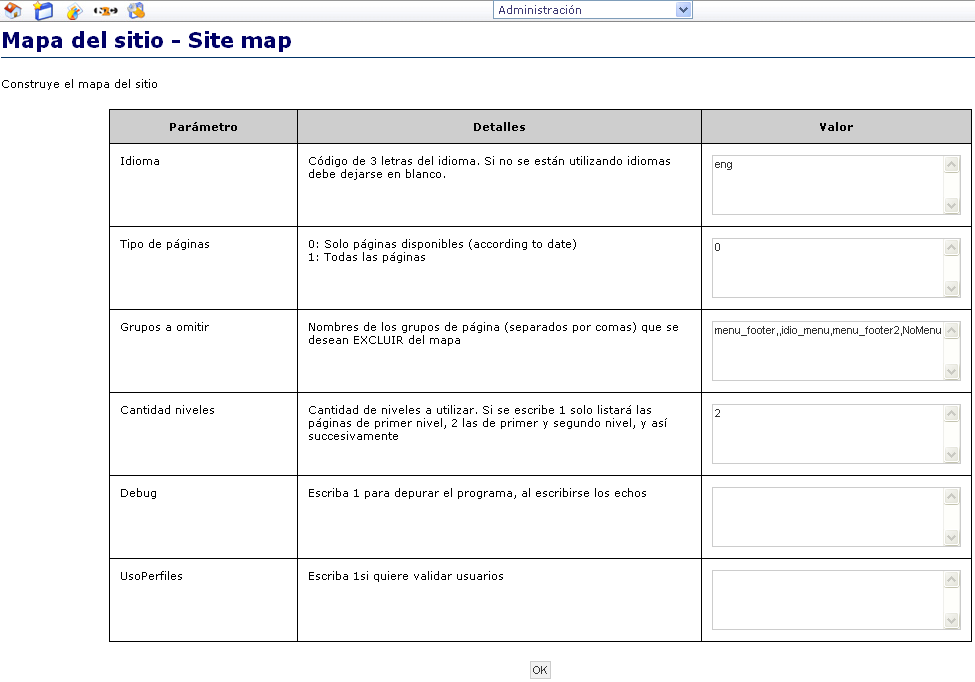This screenshot has width=975, height=682.
Task: Click scroll up arrow in Debug field
Action: (x=951, y=496)
